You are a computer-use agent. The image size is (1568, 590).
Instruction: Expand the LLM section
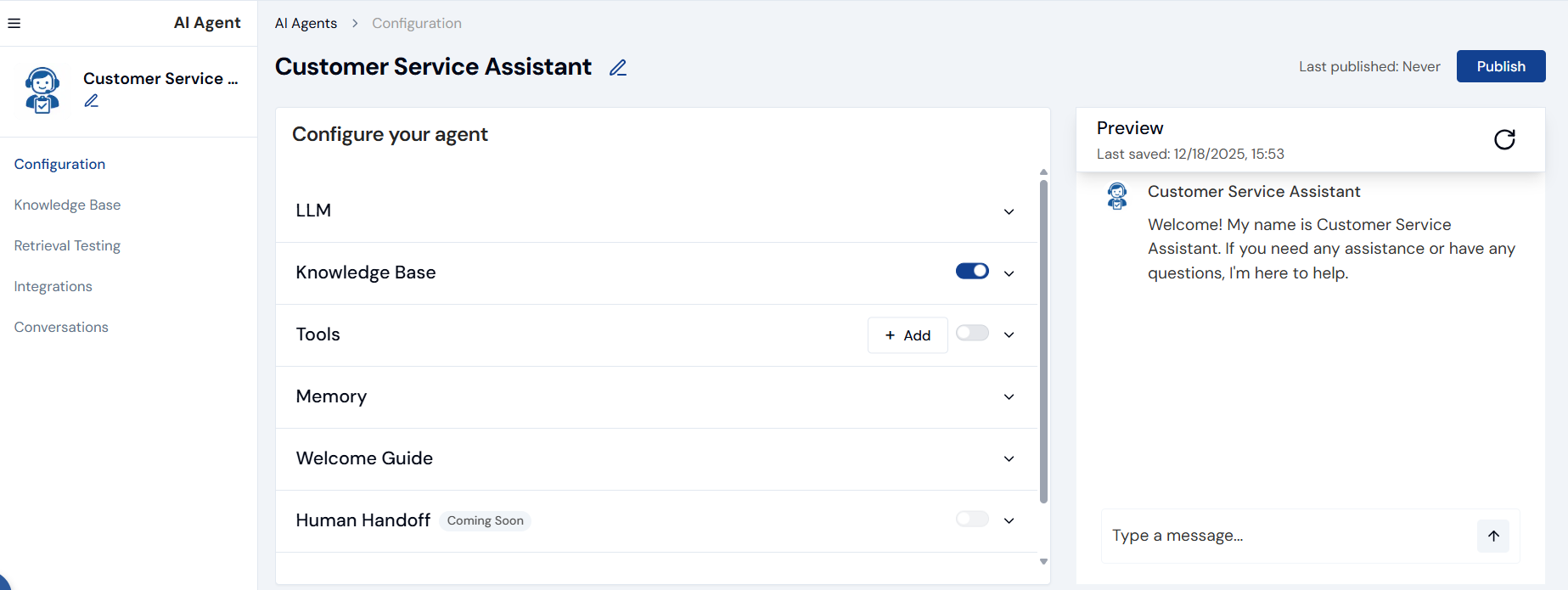tap(1009, 211)
